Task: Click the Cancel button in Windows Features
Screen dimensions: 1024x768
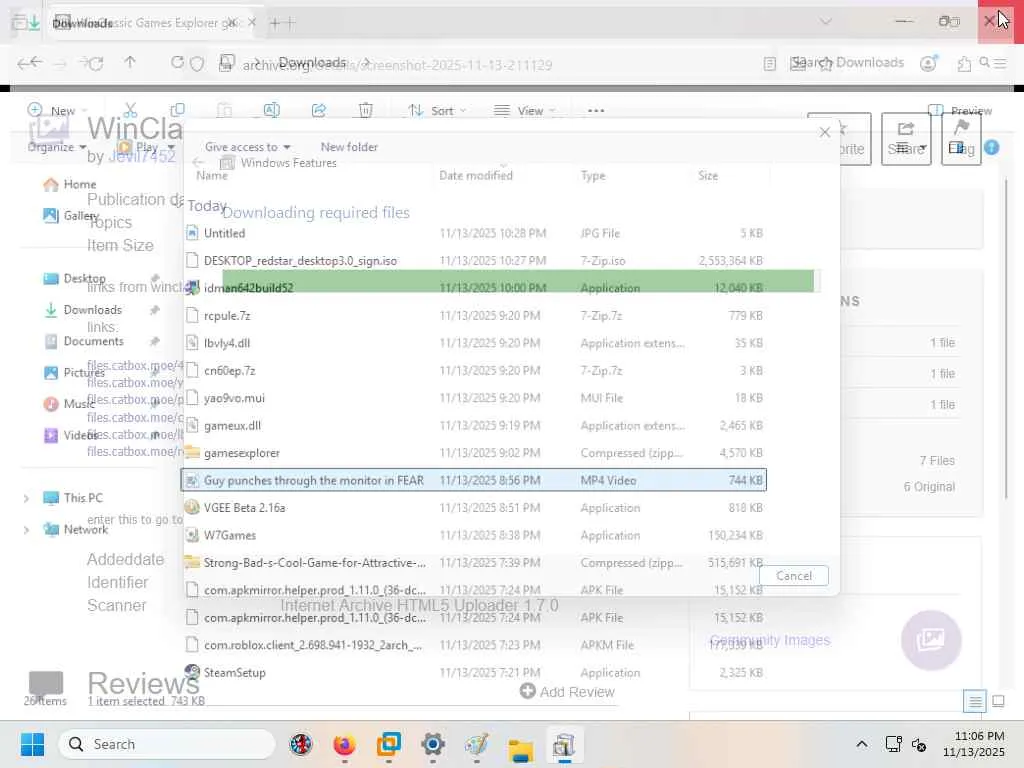Action: click(x=793, y=575)
